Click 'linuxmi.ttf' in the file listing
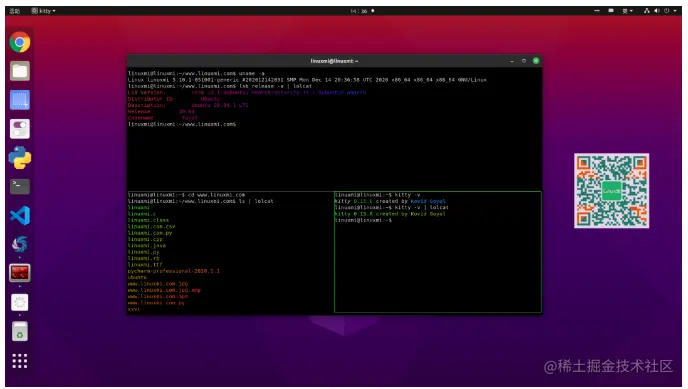 click(x=145, y=265)
